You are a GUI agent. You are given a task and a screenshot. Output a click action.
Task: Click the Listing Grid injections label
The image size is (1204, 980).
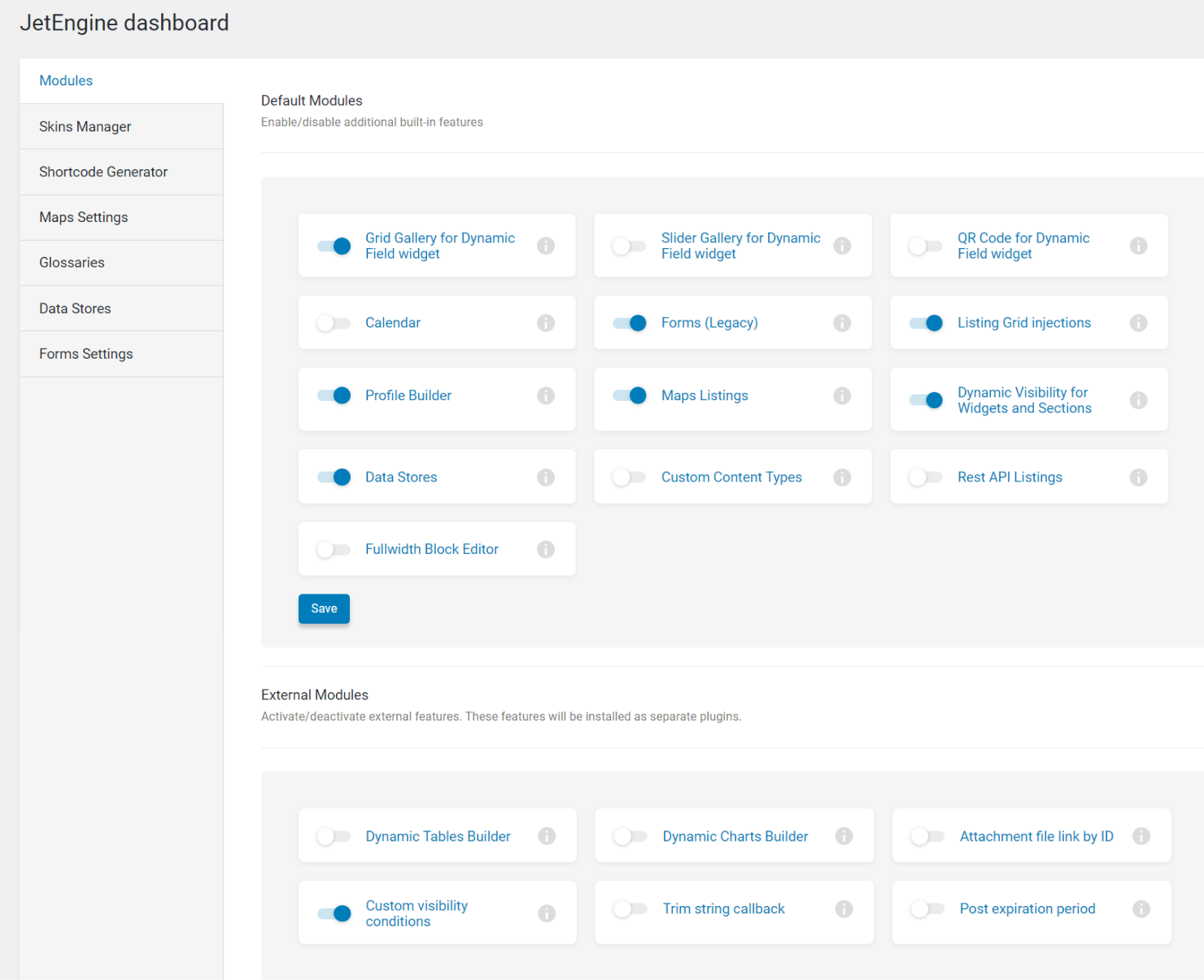(x=1023, y=323)
